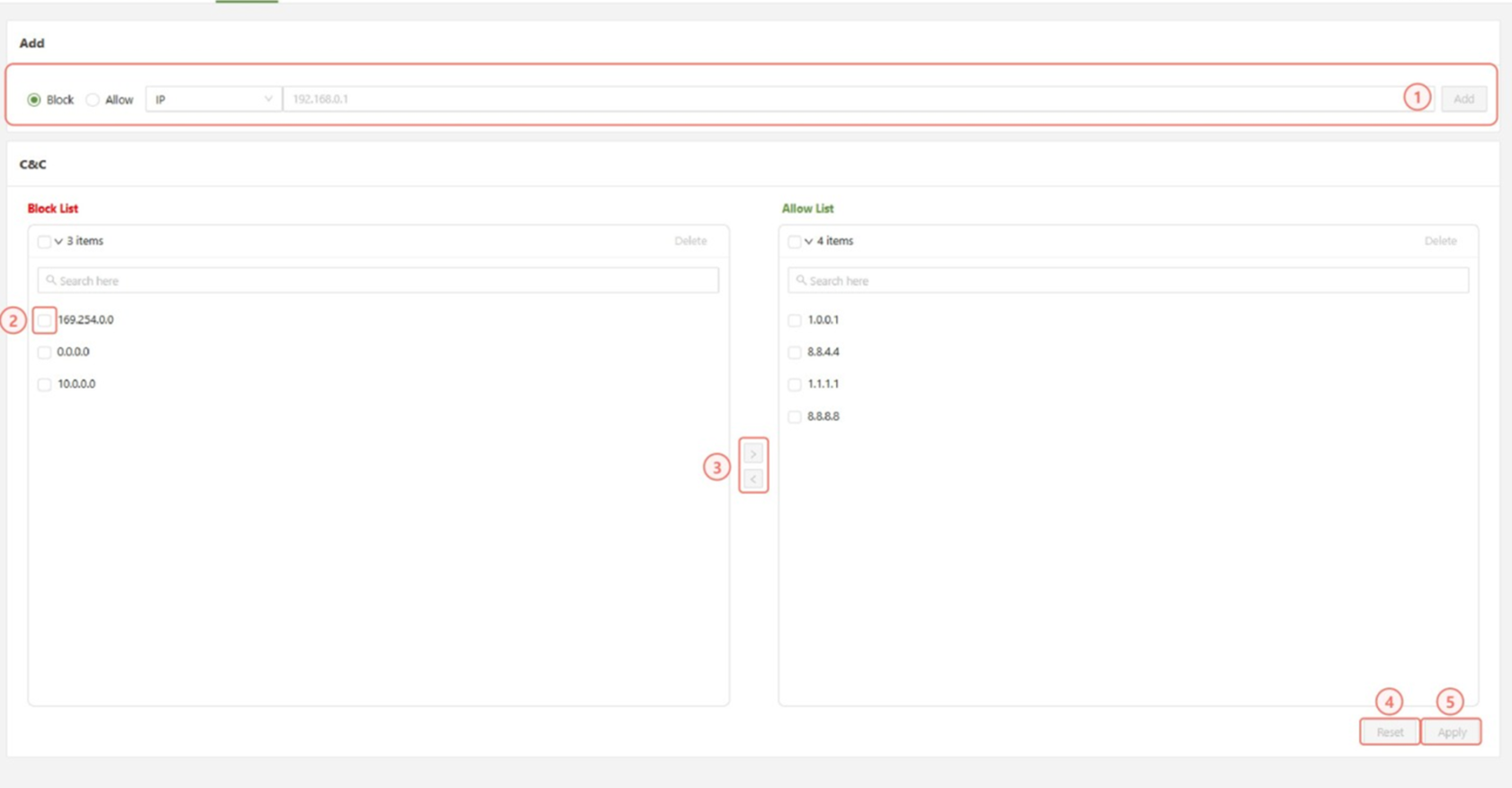Select the Block radio button

[x=34, y=100]
